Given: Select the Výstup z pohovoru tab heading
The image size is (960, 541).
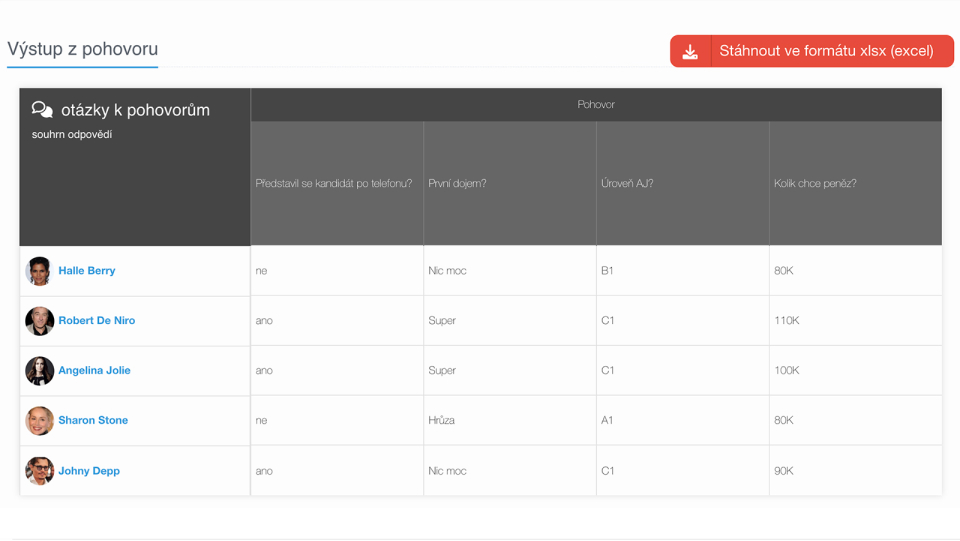Looking at the screenshot, I should click(x=83, y=49).
